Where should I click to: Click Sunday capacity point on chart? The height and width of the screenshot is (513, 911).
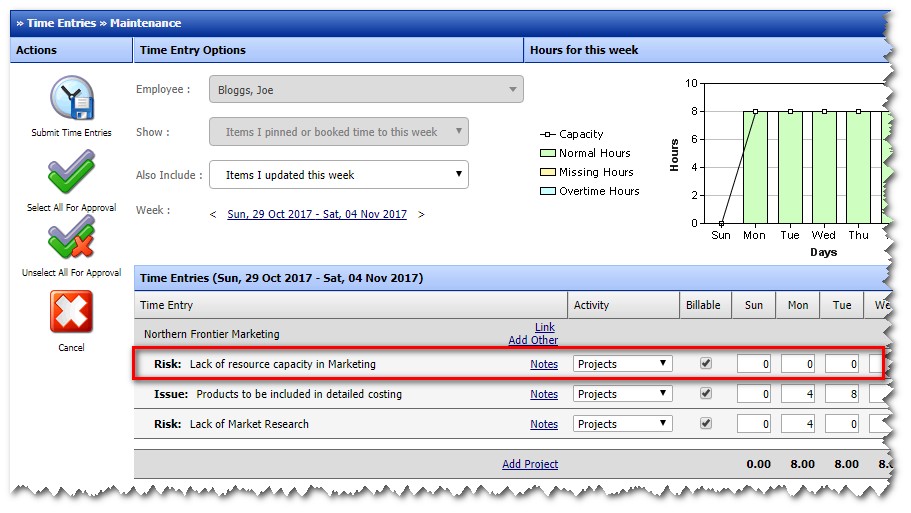(721, 223)
